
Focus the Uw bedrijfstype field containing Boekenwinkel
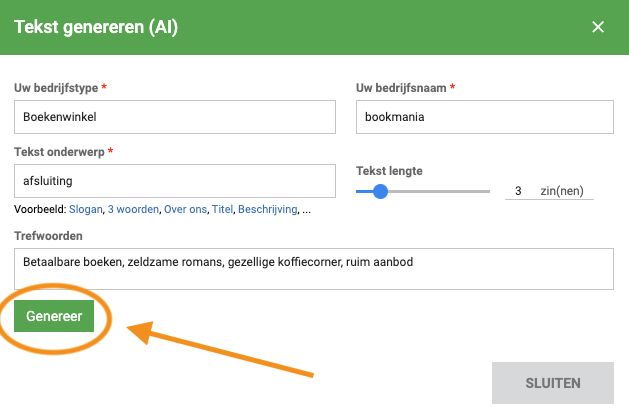point(175,116)
